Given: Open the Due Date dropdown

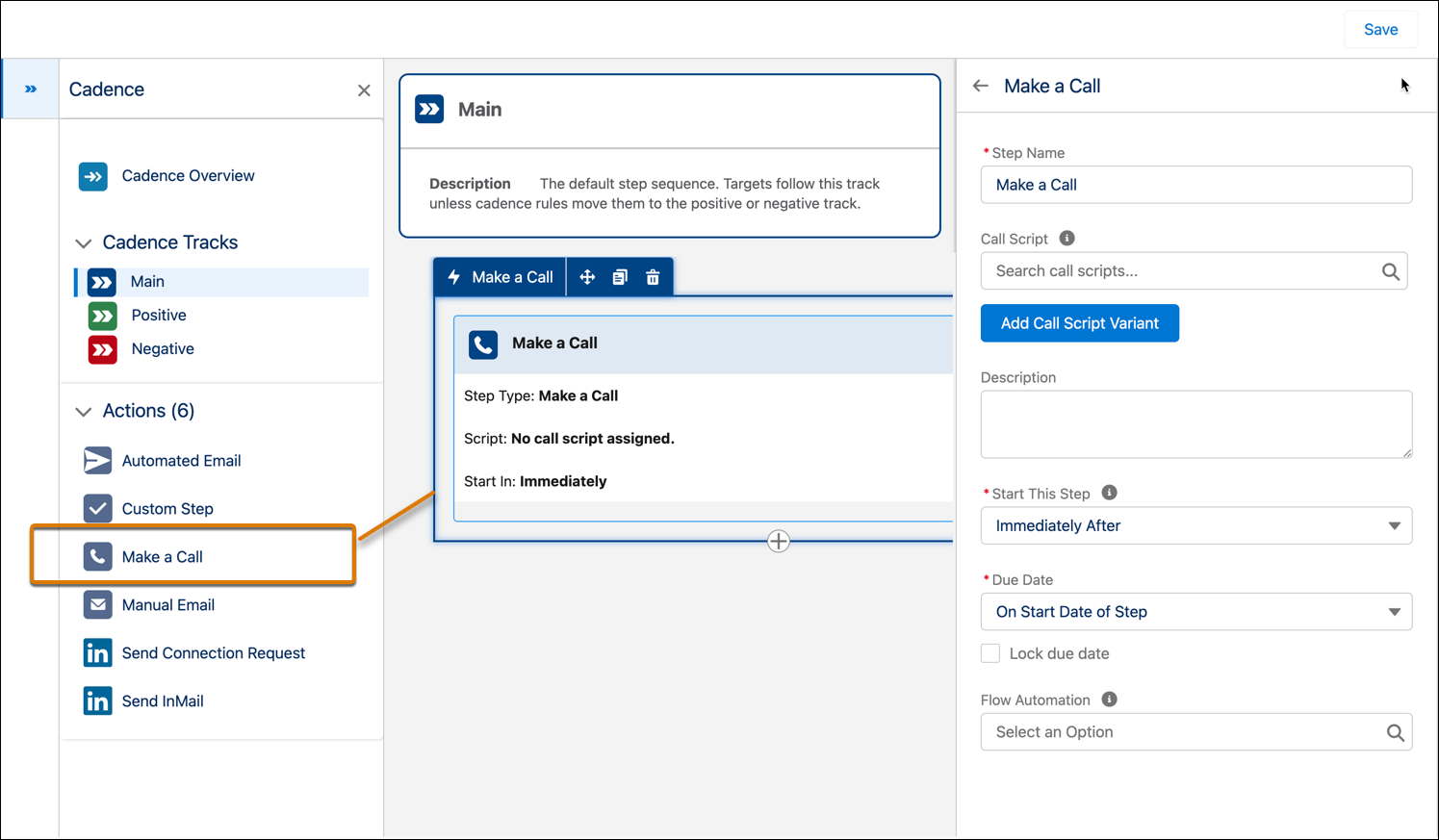Looking at the screenshot, I should point(1196,612).
